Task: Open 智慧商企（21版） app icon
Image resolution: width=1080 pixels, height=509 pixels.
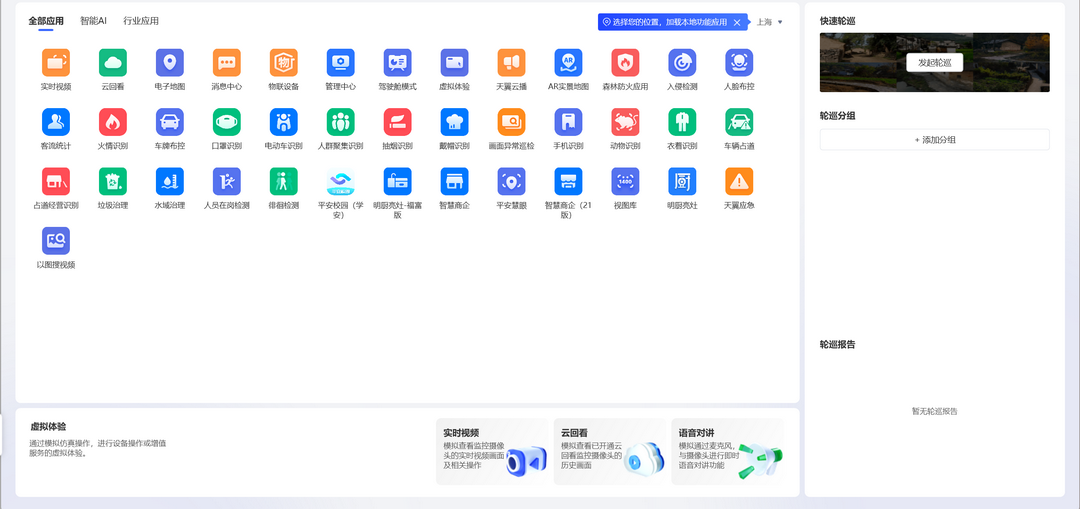Action: point(568,181)
